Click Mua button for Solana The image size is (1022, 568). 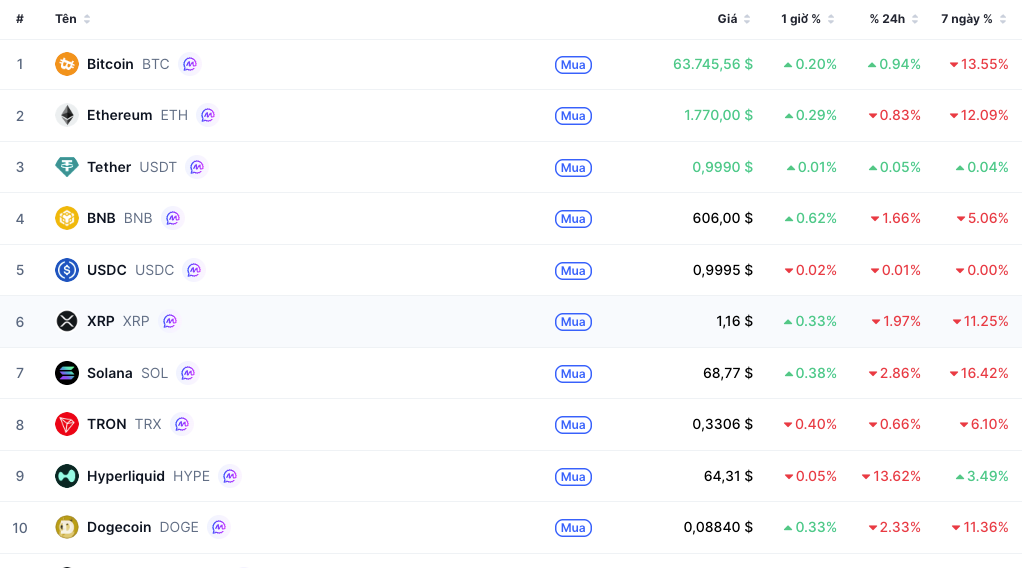click(573, 374)
